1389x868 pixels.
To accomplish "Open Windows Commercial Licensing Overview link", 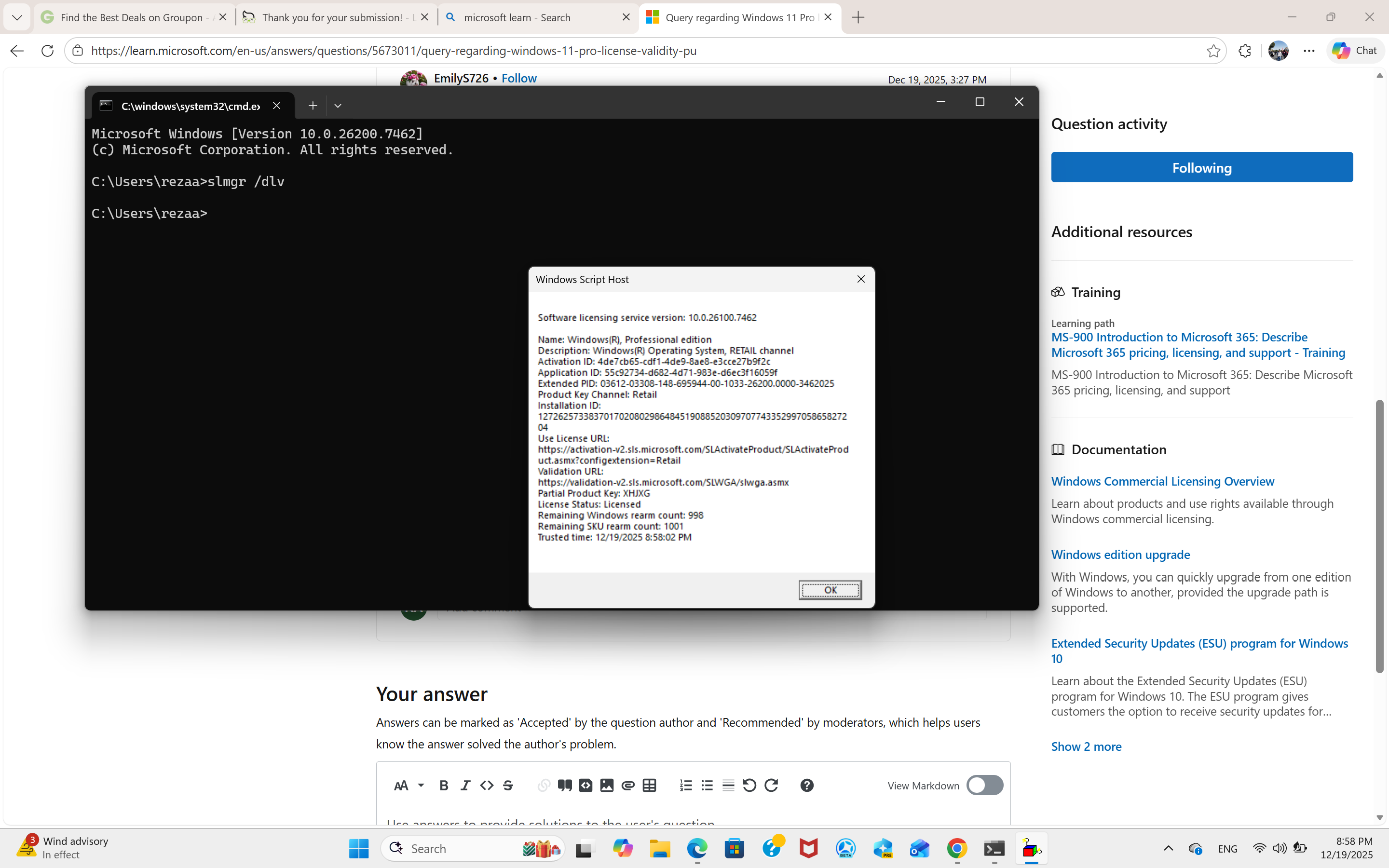I will [x=1162, y=481].
